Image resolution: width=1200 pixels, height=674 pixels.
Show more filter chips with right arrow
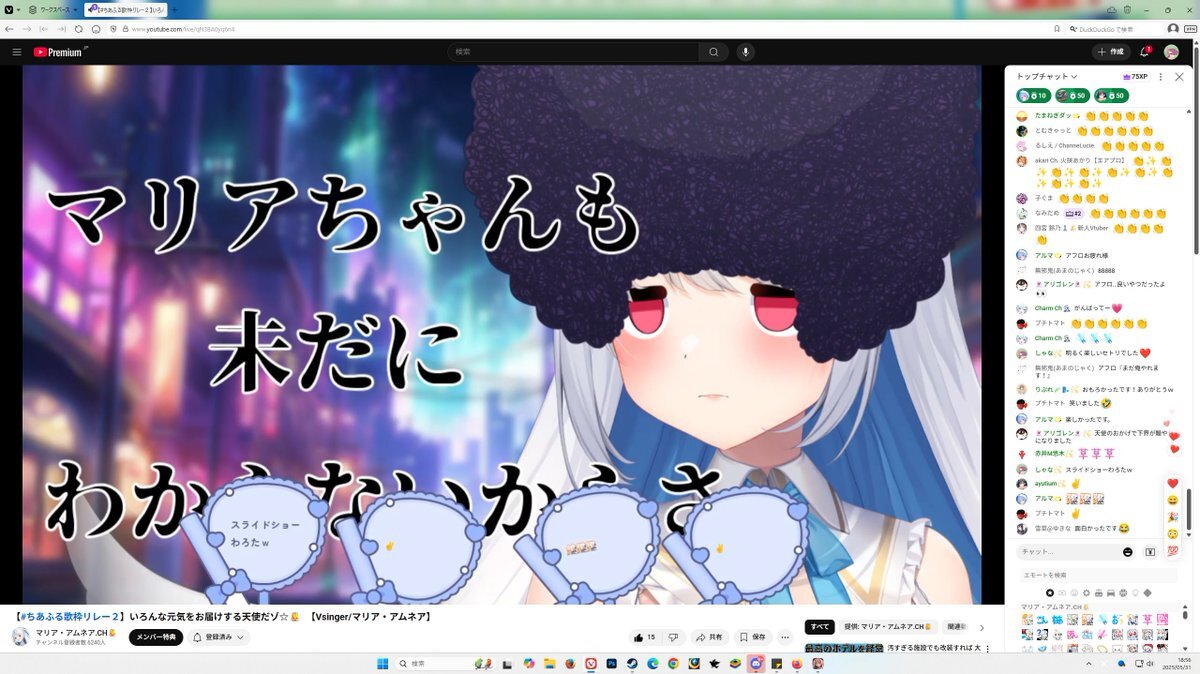point(981,628)
